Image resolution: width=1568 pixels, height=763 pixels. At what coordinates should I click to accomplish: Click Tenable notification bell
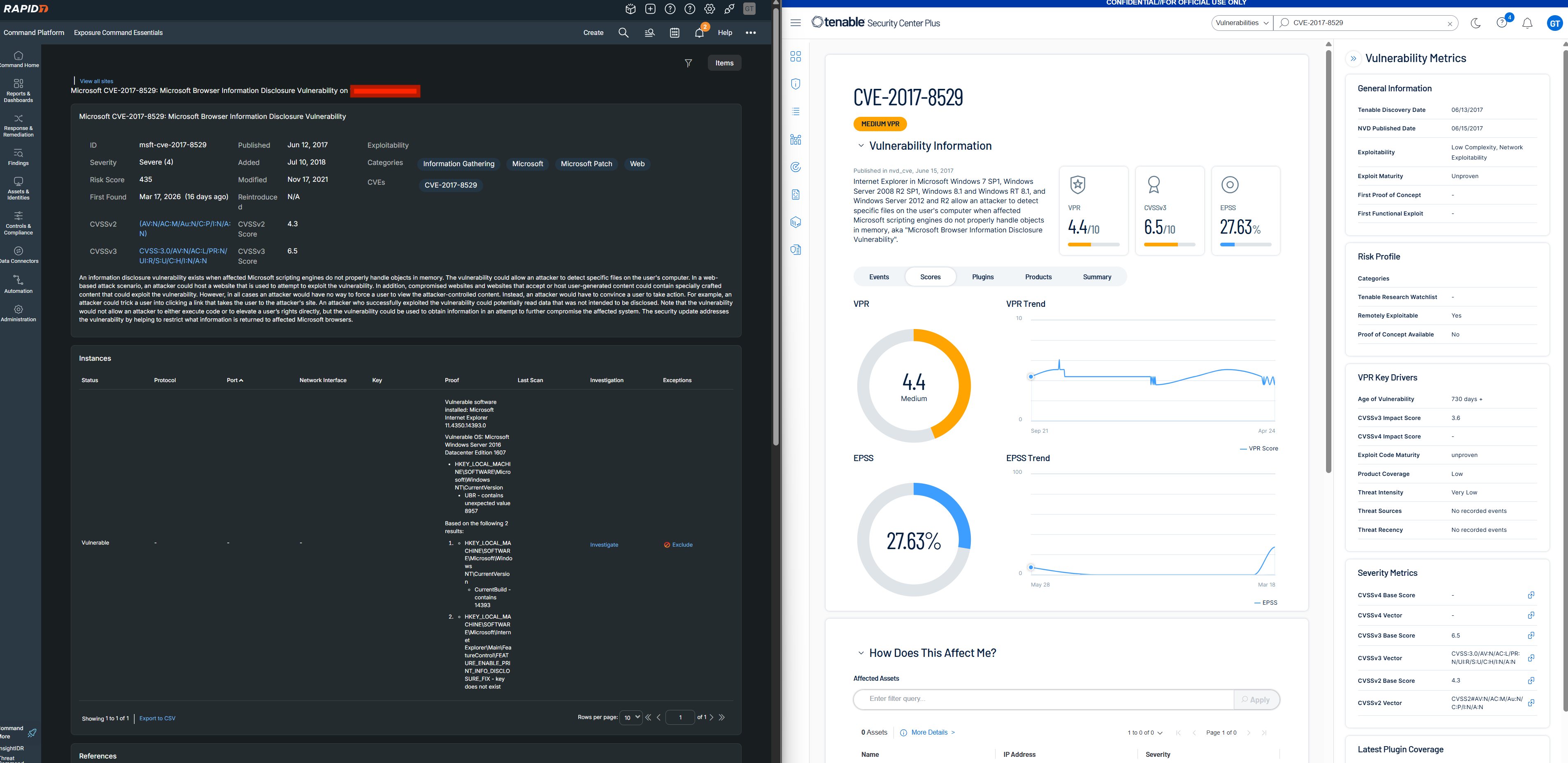pyautogui.click(x=1527, y=23)
